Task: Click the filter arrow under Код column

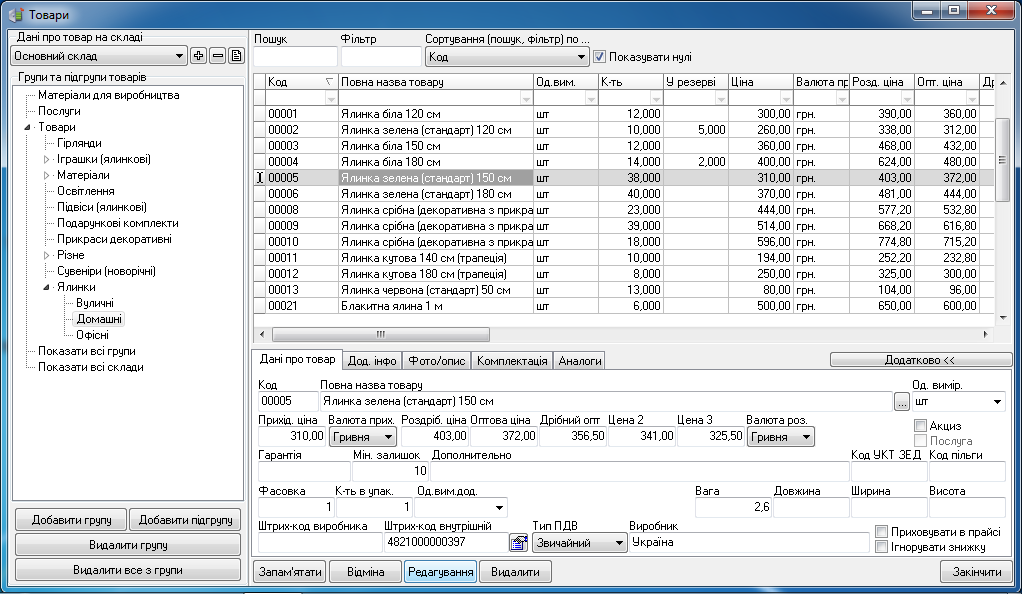Action: [x=330, y=98]
